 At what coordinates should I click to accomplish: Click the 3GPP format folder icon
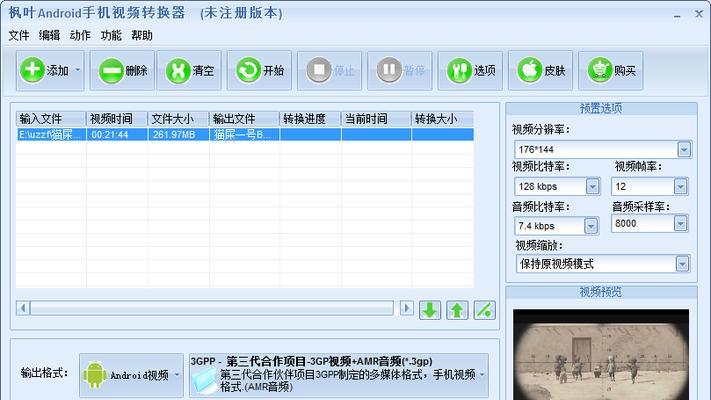[x=204, y=380]
